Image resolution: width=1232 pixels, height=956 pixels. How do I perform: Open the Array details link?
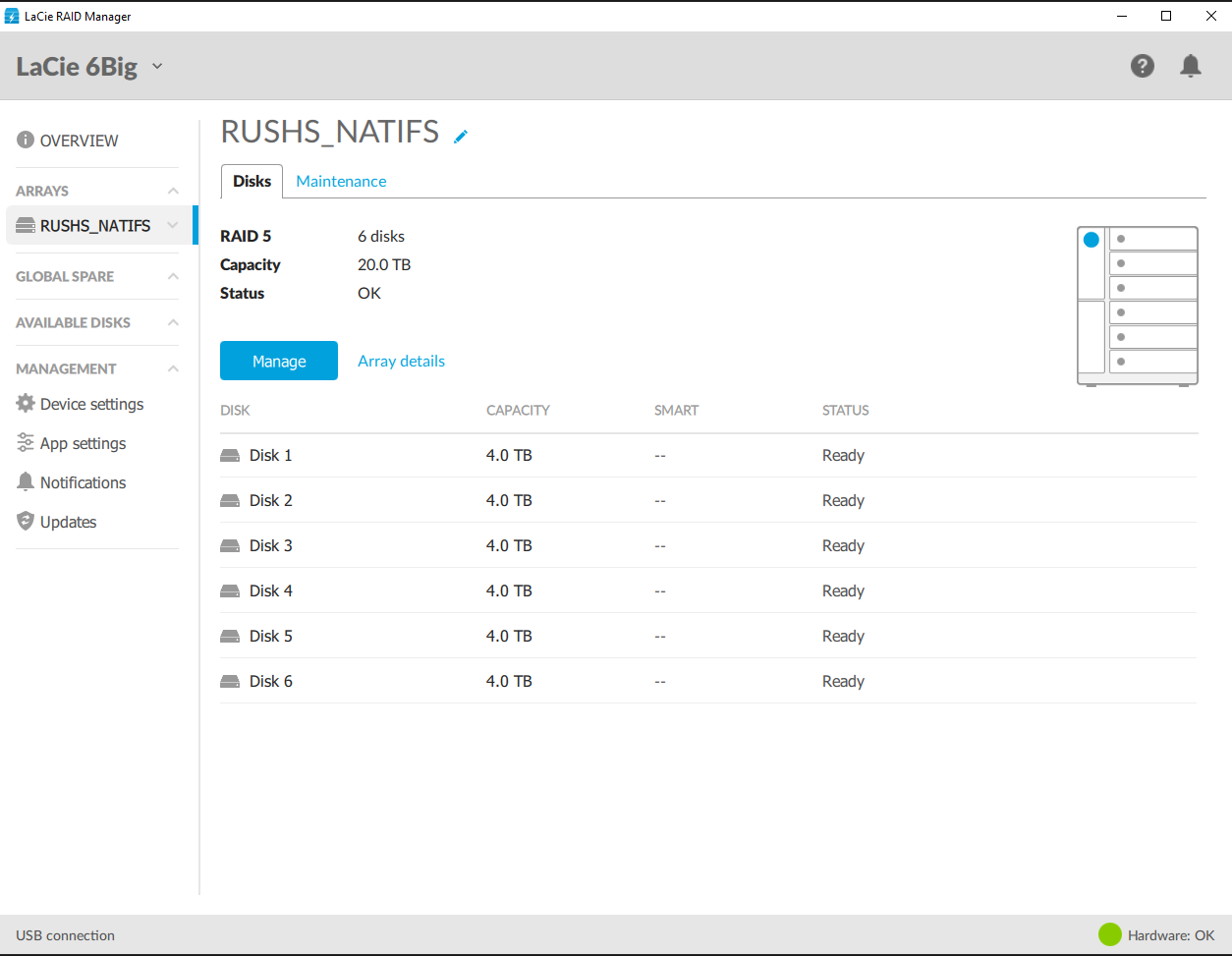401,362
